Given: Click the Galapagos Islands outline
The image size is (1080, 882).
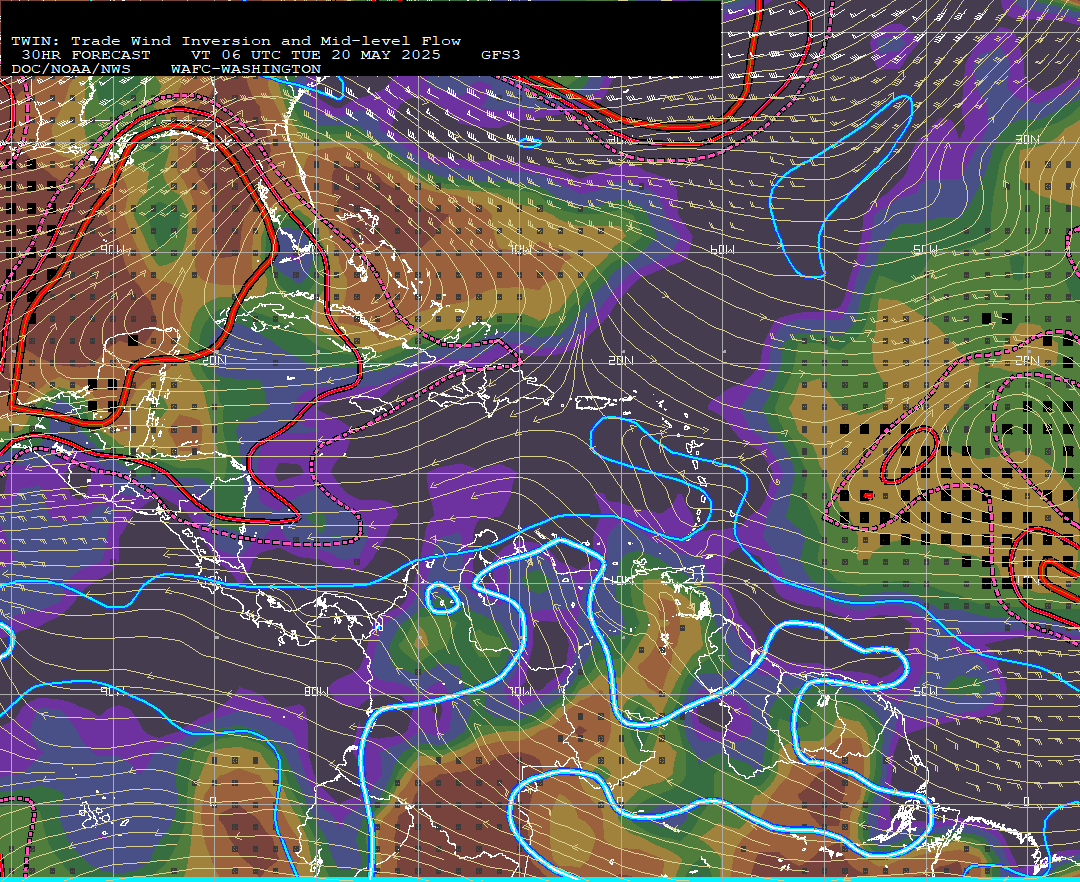Looking at the screenshot, I should pyautogui.click(x=103, y=816).
